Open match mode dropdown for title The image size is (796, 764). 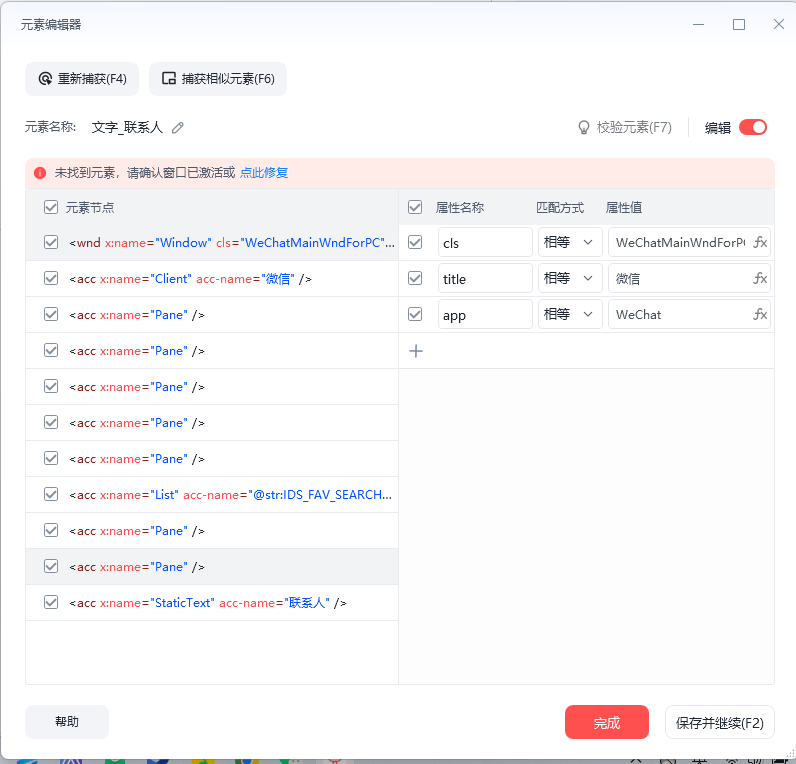tap(570, 278)
